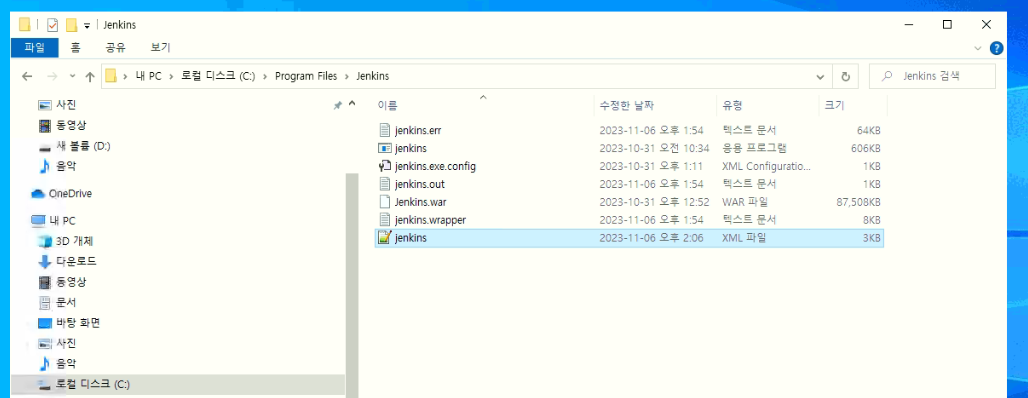Viewport: 1028px width, 398px height.
Task: Click Program Files in the address path
Action: (x=306, y=76)
